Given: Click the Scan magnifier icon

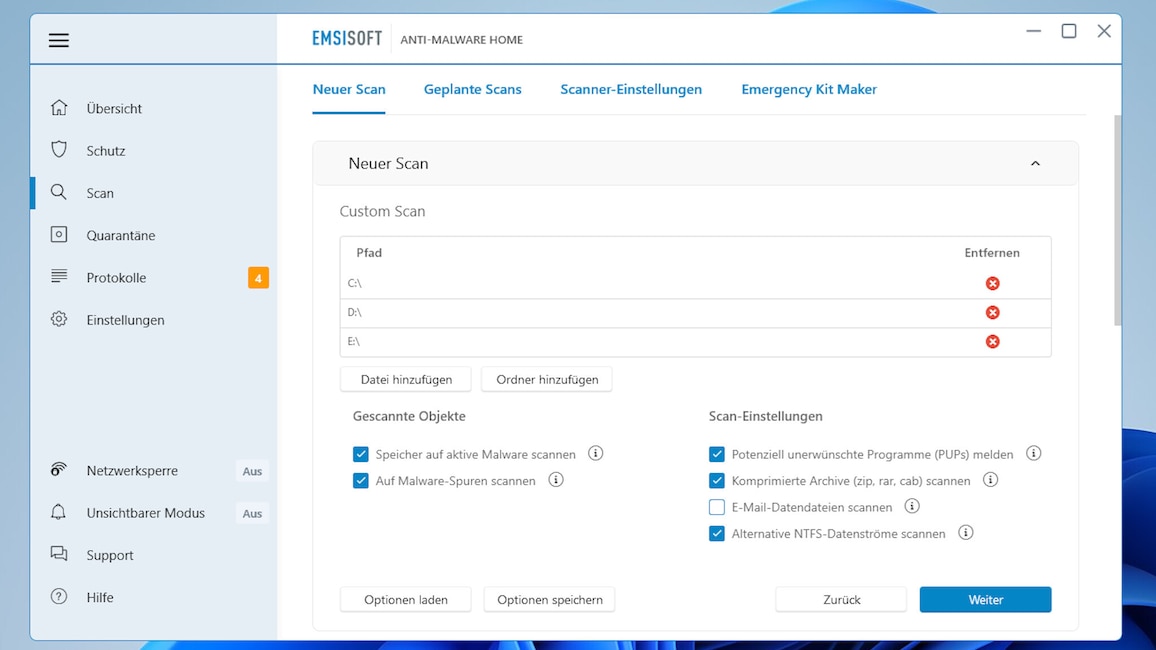Looking at the screenshot, I should point(58,192).
